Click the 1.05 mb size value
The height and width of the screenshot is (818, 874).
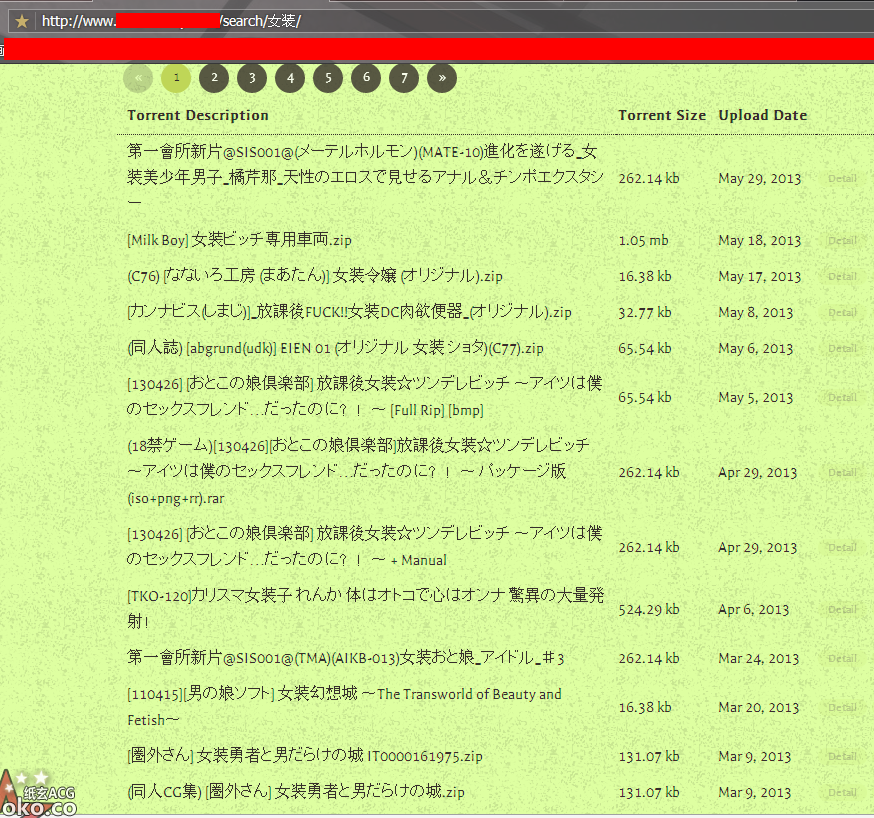(643, 240)
